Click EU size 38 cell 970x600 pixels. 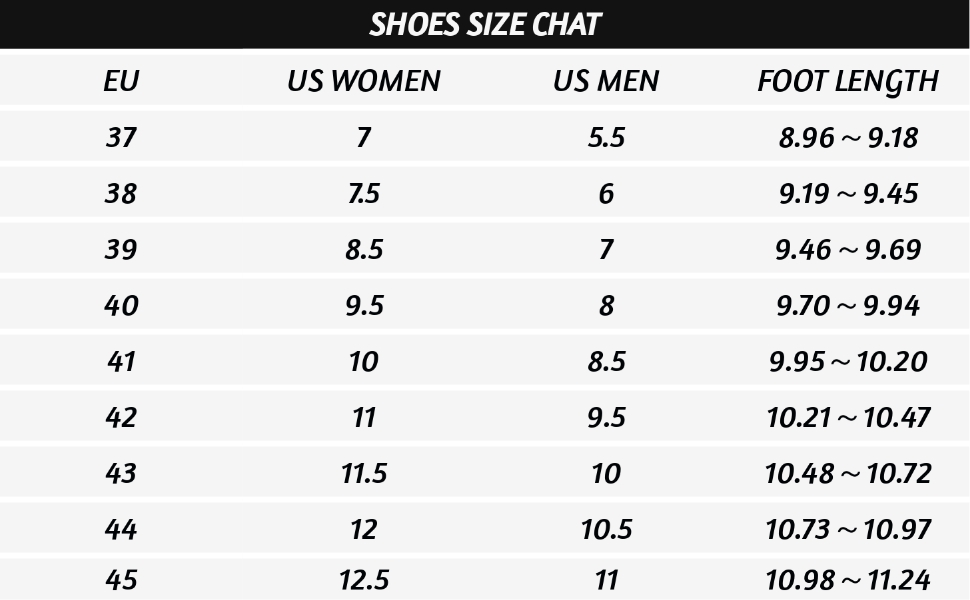point(121,193)
